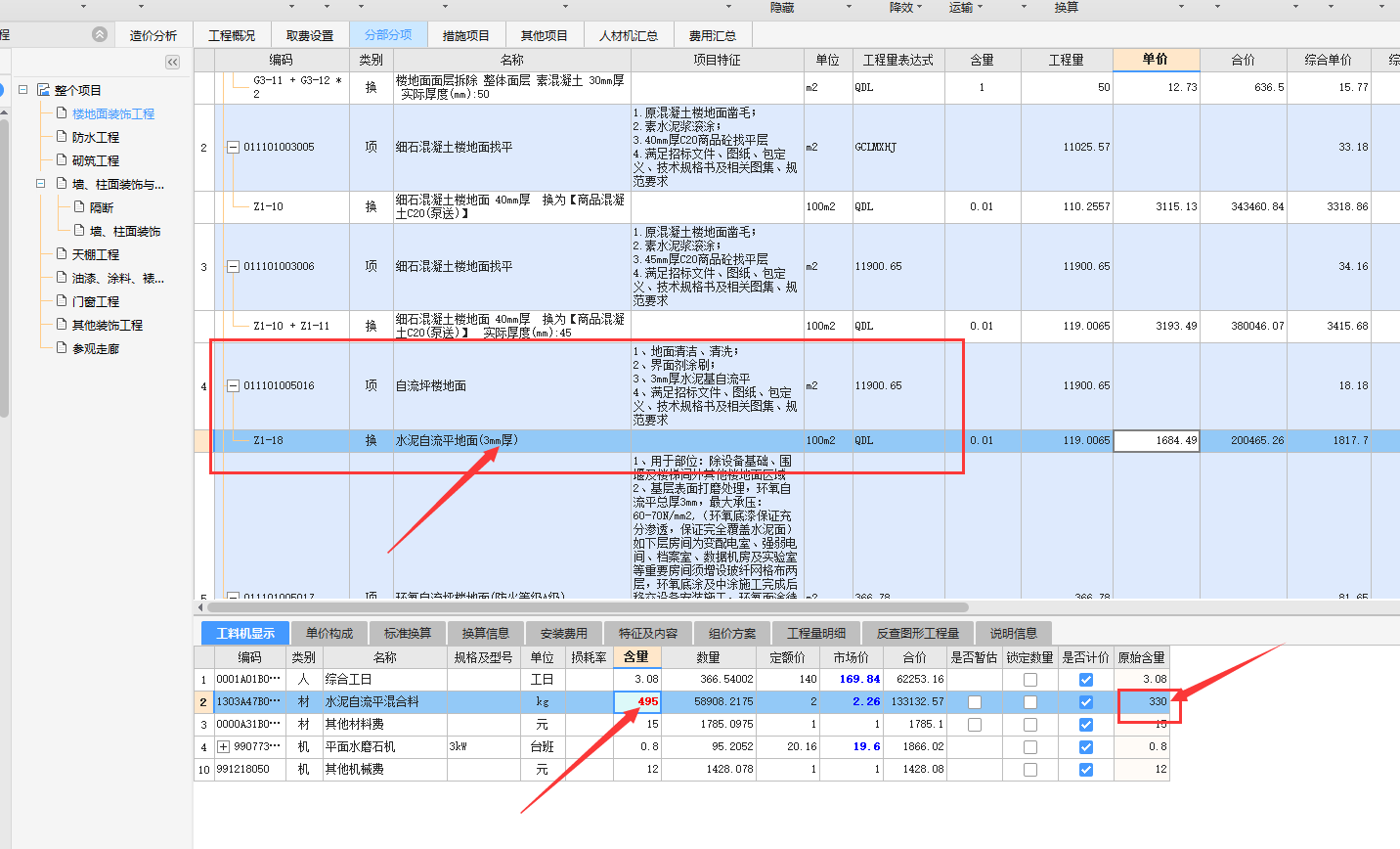
Task: Select the 工料机显示 bottom tab
Action: [245, 633]
